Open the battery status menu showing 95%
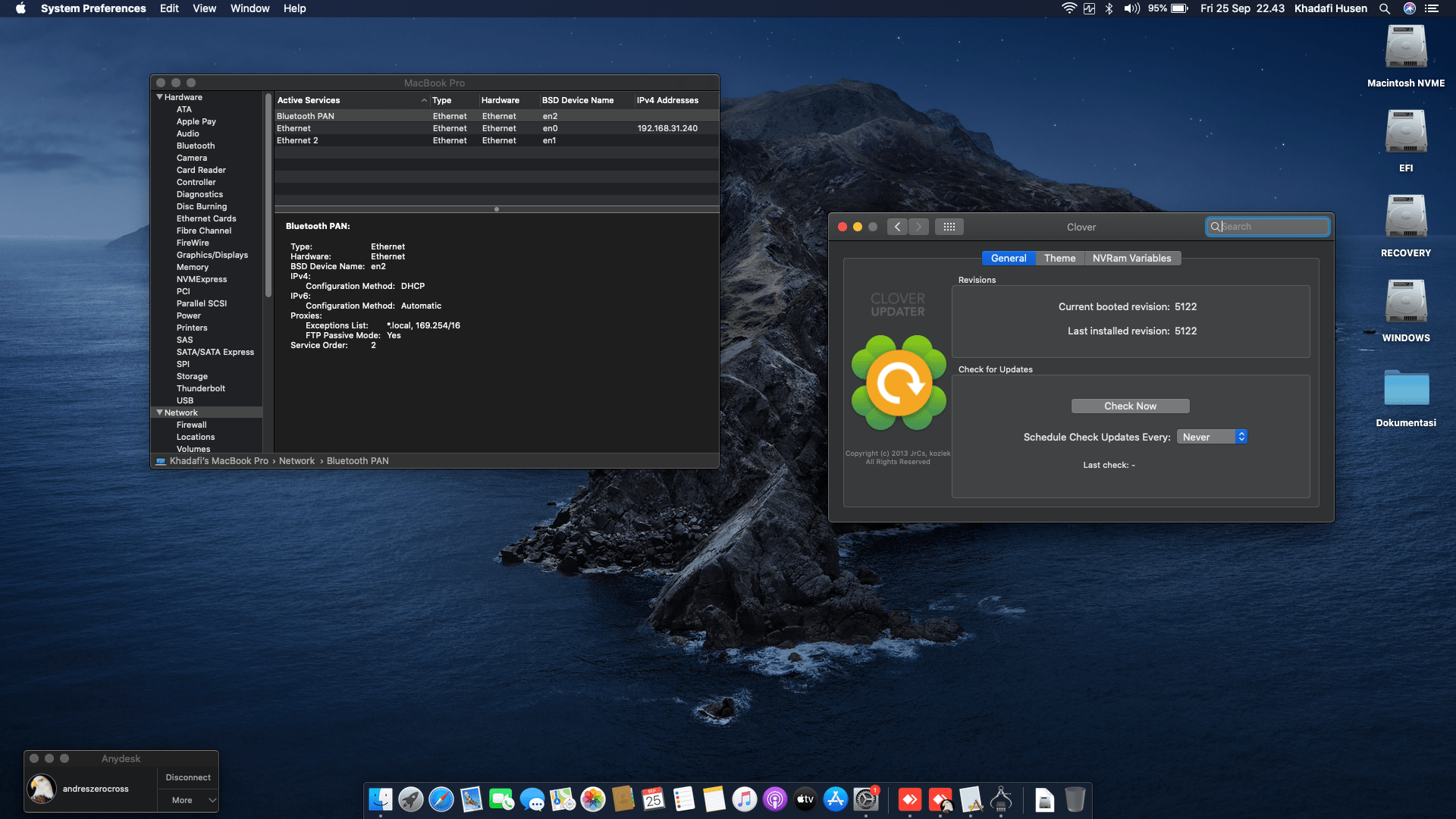The image size is (1456, 819). pyautogui.click(x=1168, y=8)
